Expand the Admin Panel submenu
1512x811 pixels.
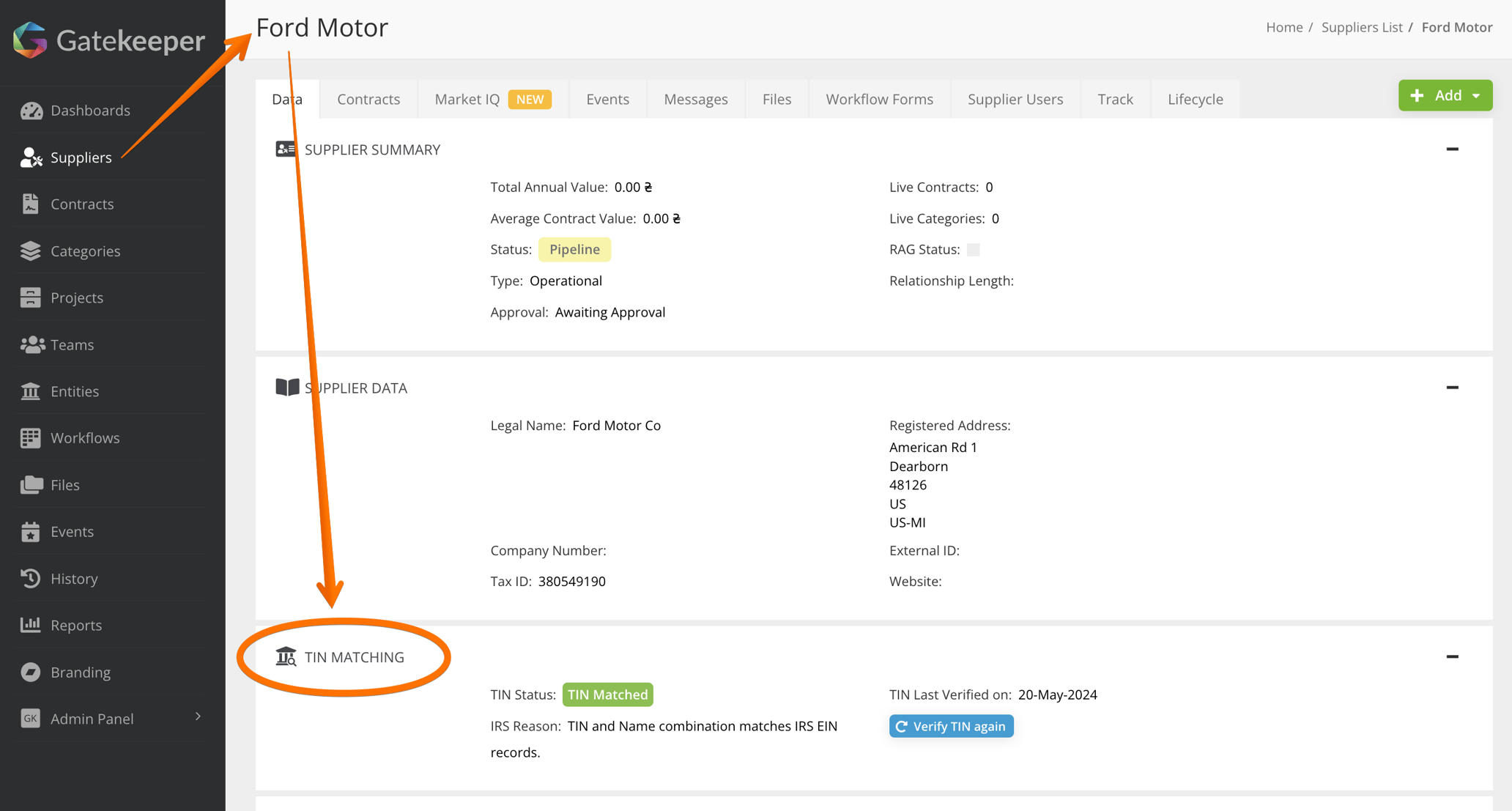click(x=198, y=718)
